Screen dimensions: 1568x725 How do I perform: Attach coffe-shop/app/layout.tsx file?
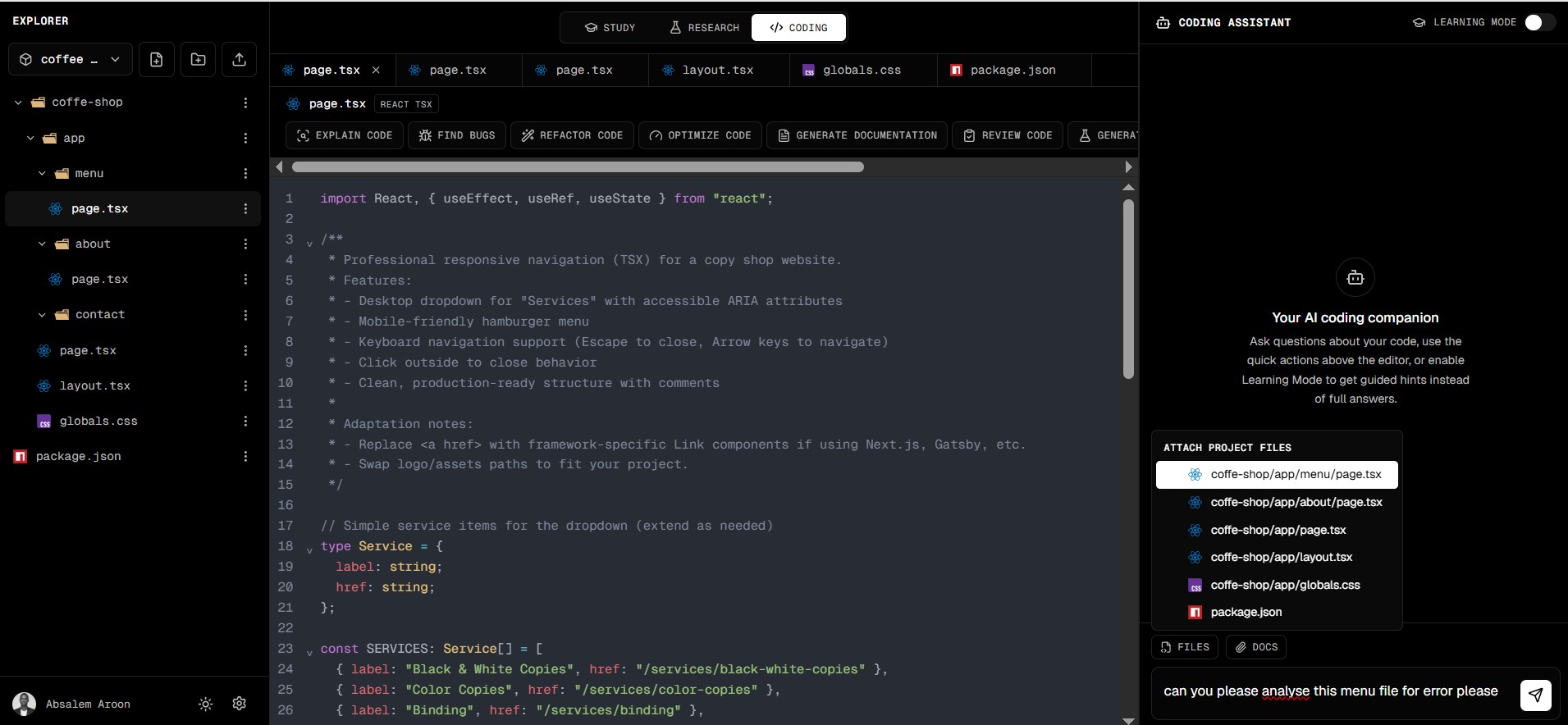pyautogui.click(x=1277, y=557)
